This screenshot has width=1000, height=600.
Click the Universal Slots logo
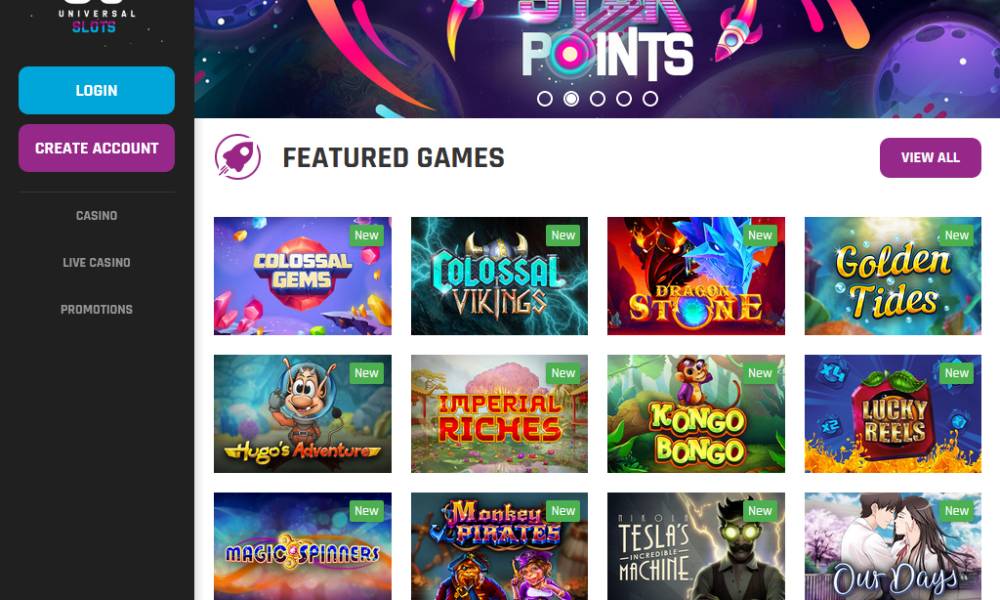[96, 17]
